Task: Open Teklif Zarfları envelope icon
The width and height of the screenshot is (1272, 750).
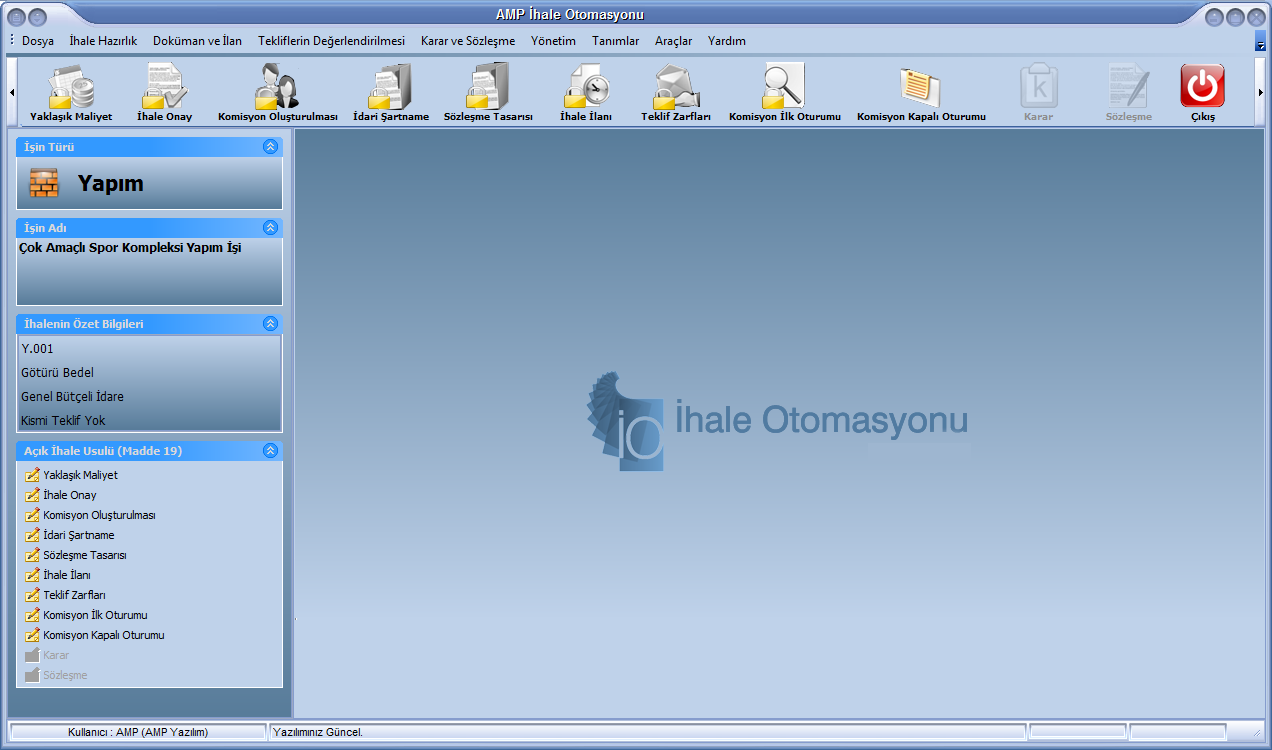Action: tap(676, 88)
